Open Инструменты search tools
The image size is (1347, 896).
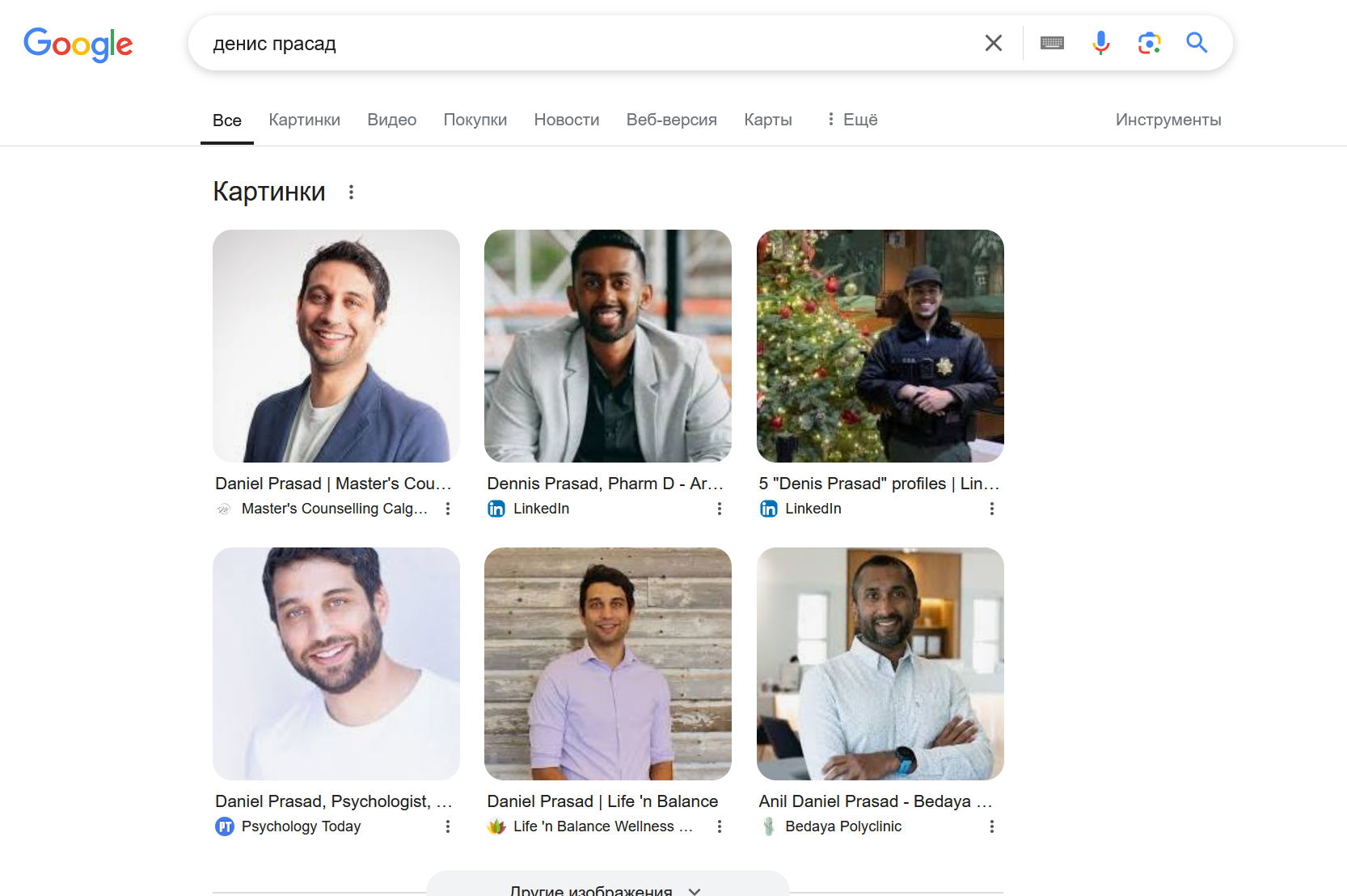[x=1168, y=120]
